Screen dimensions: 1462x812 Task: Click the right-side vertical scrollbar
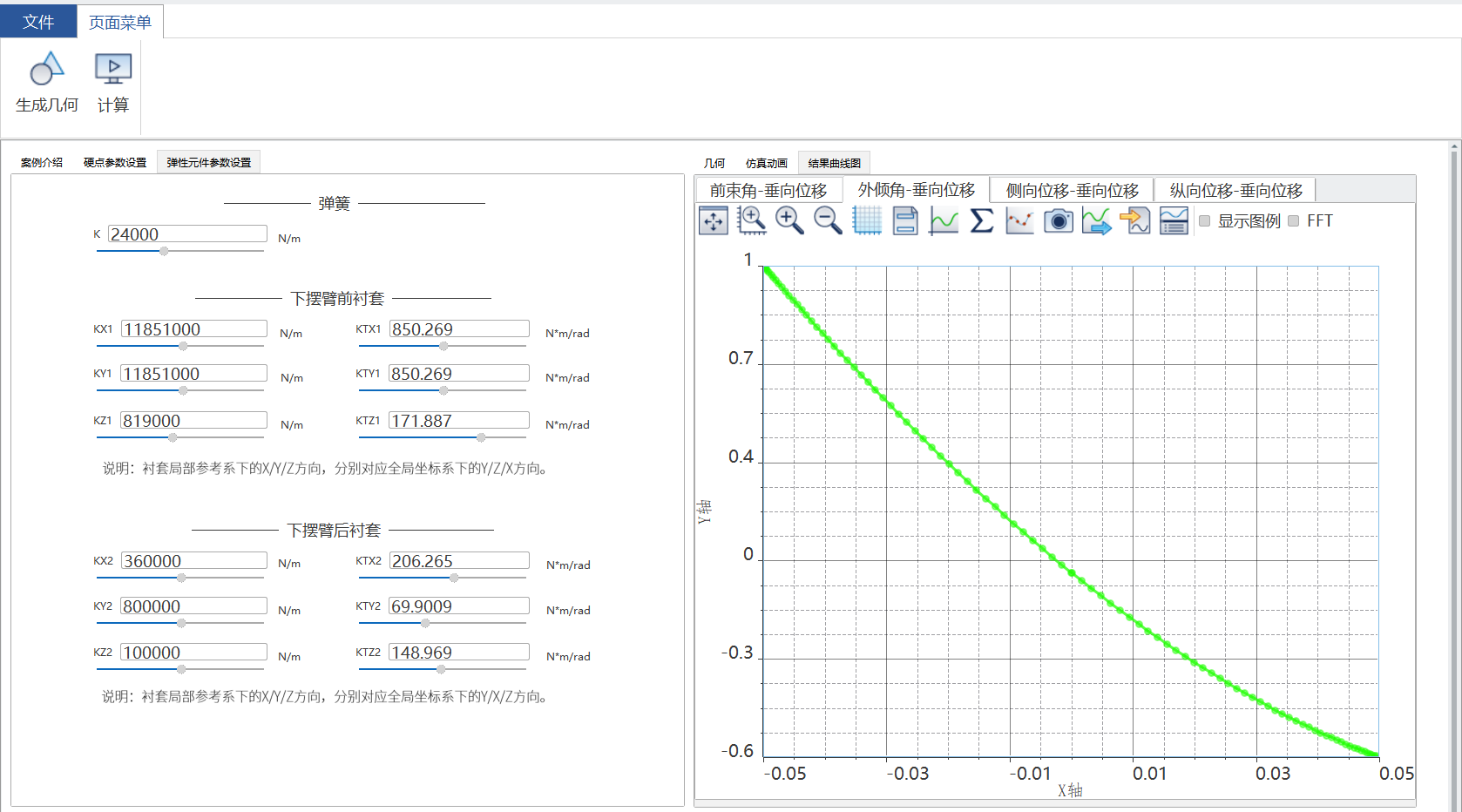1454,476
